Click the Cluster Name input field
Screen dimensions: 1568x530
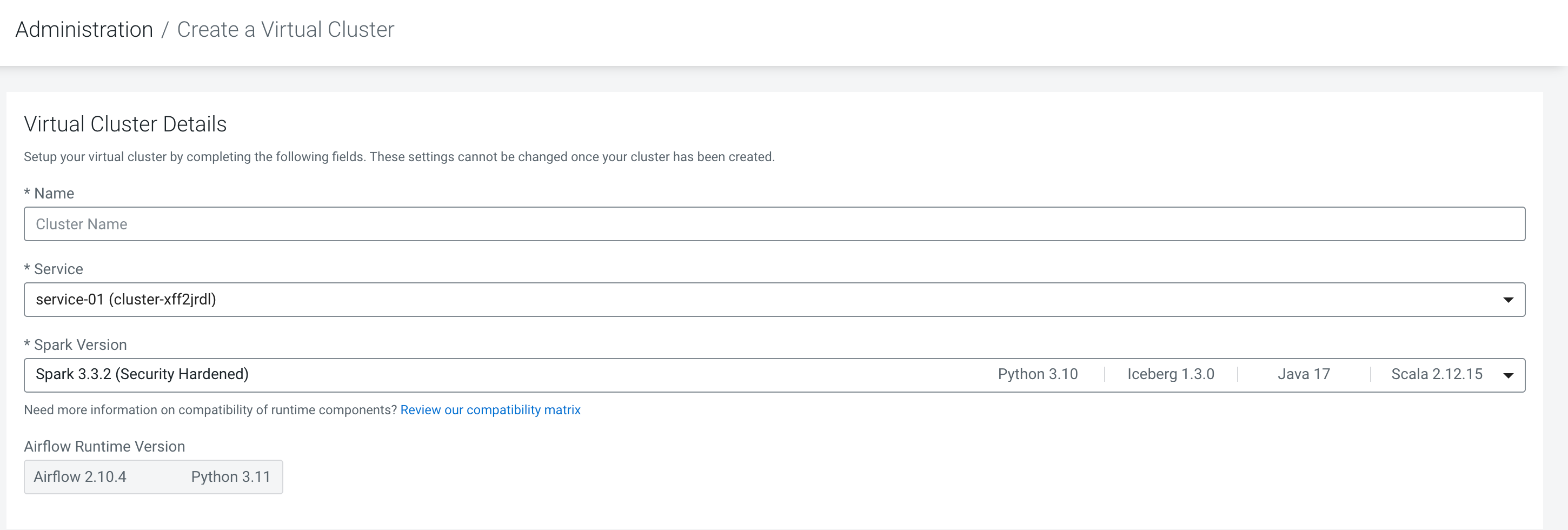click(x=774, y=224)
